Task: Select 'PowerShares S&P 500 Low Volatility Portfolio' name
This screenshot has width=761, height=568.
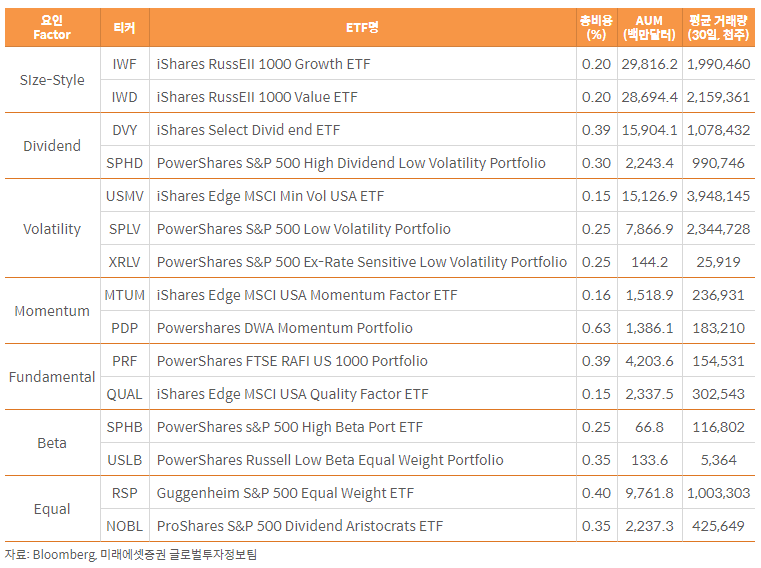Action: point(304,229)
